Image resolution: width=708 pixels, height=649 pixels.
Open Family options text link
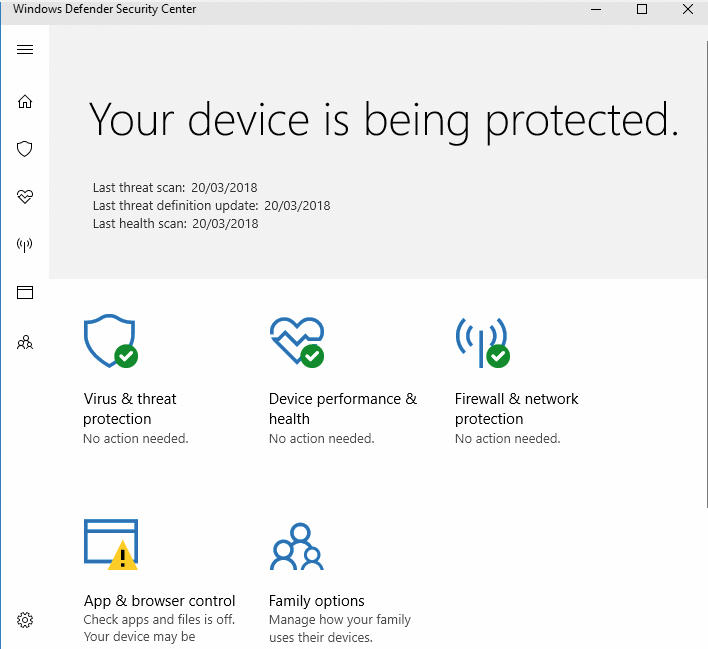click(x=317, y=601)
